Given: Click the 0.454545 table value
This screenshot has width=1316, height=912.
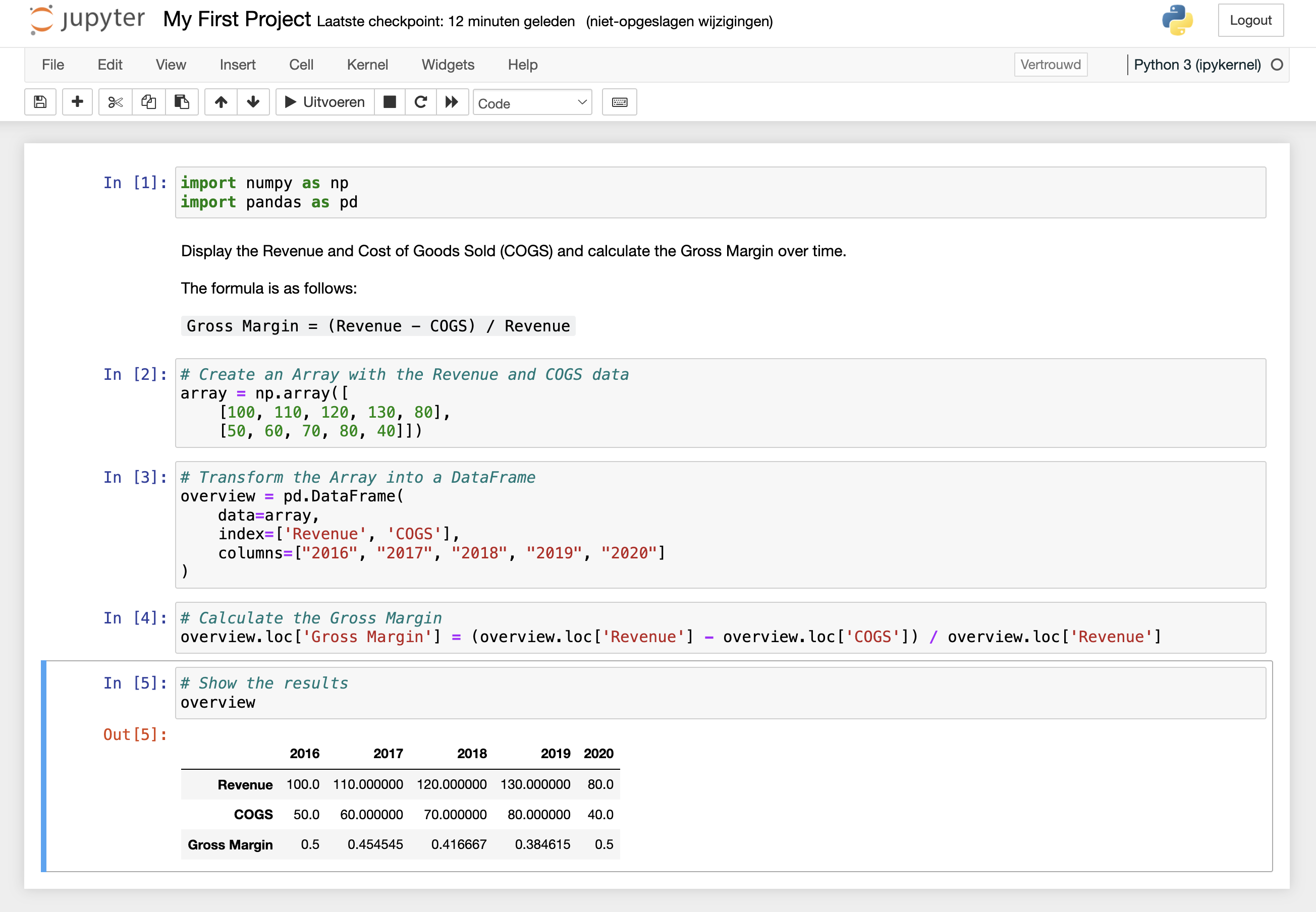Looking at the screenshot, I should click(375, 844).
